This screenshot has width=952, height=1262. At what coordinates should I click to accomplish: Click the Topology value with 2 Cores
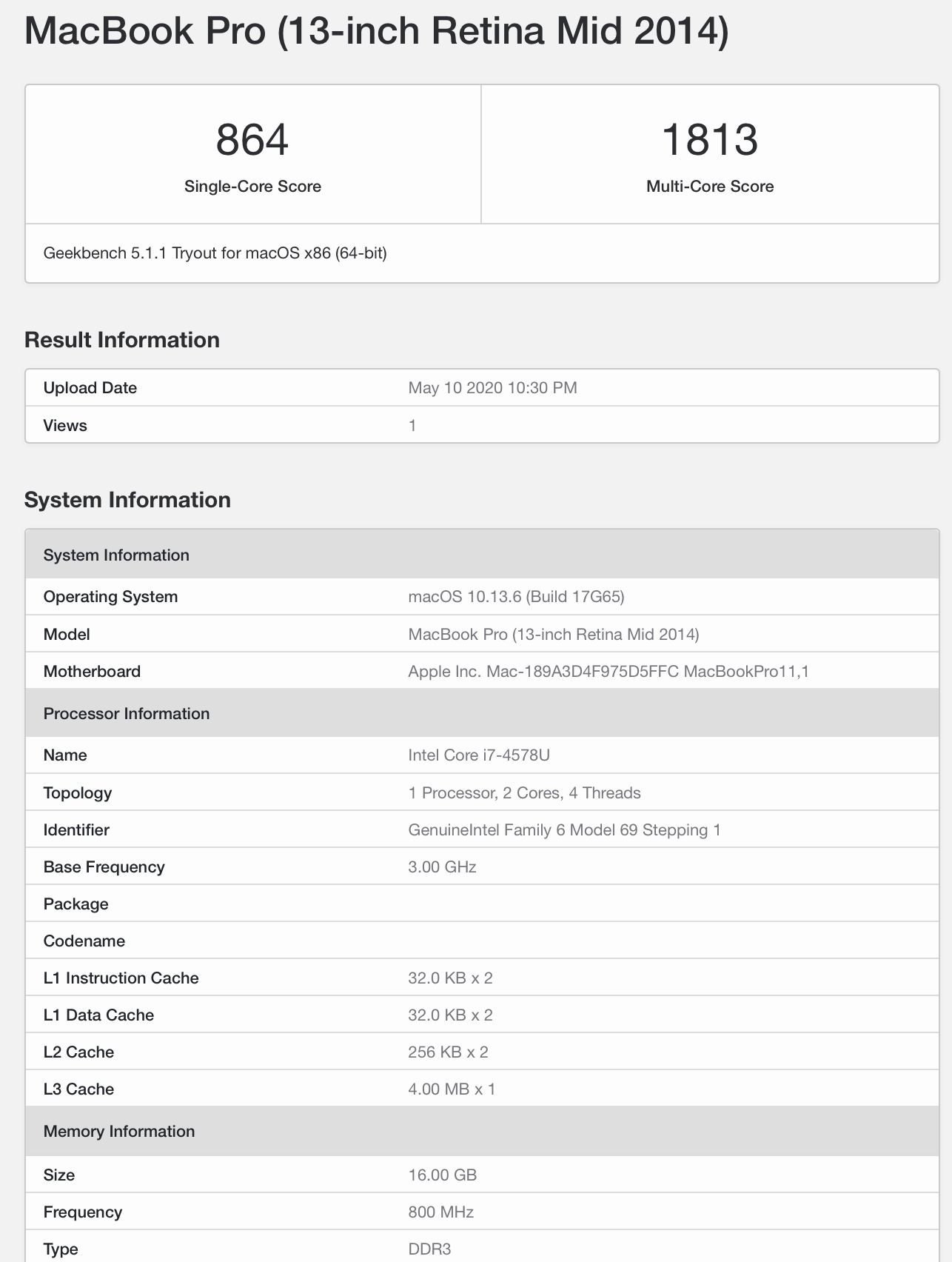point(524,793)
